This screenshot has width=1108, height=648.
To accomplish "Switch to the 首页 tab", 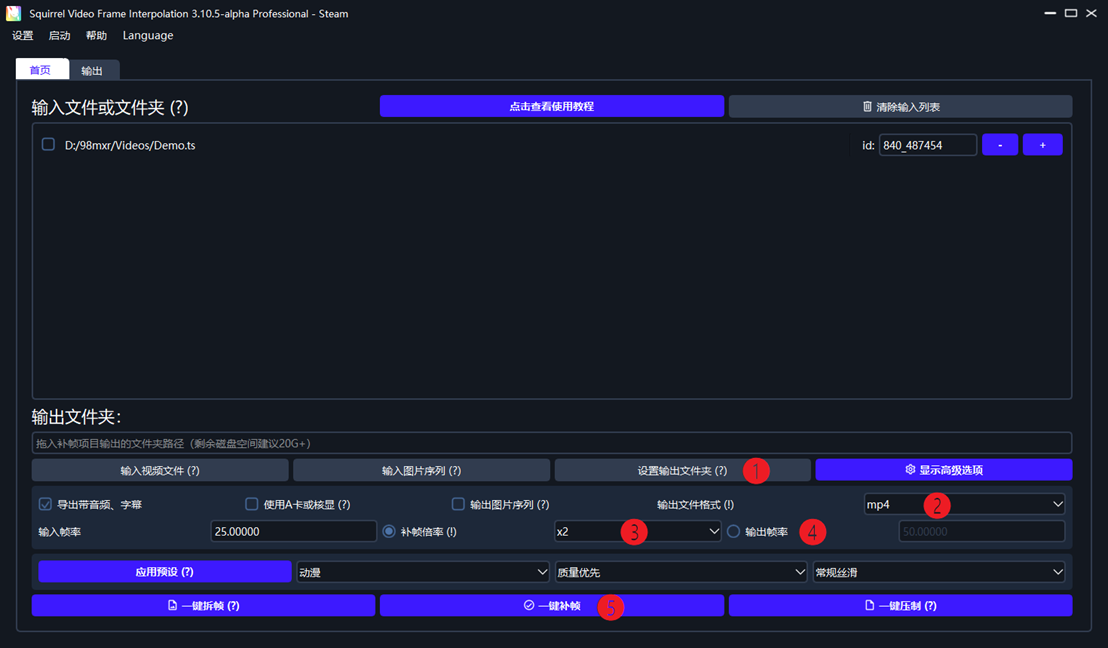I will [x=42, y=69].
